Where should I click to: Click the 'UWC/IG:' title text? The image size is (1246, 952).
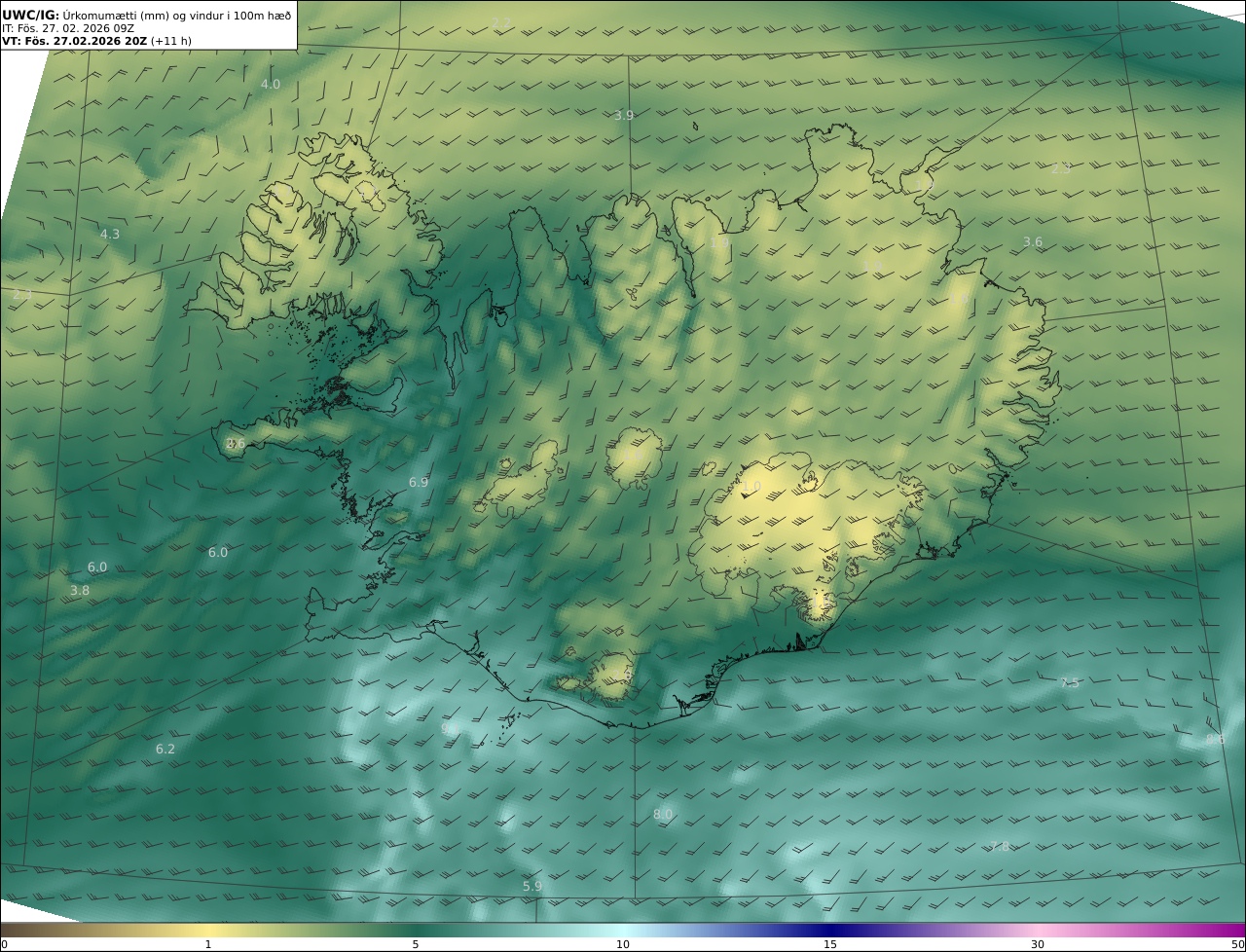[31, 15]
